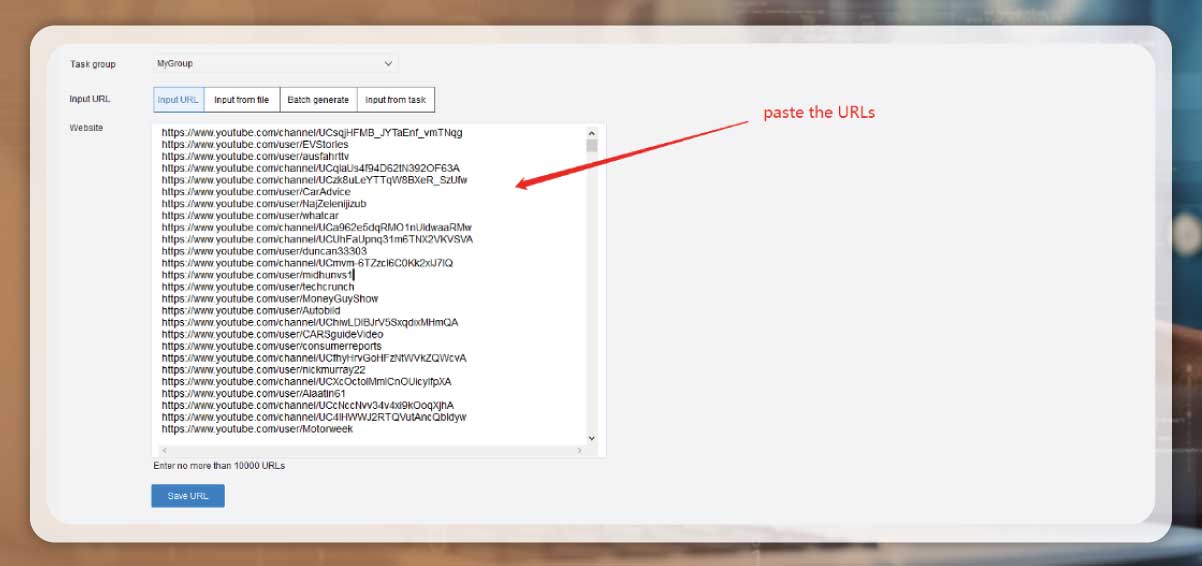This screenshot has width=1202, height=566.
Task: Click the vertical scrollbar down arrow
Action: point(591,438)
